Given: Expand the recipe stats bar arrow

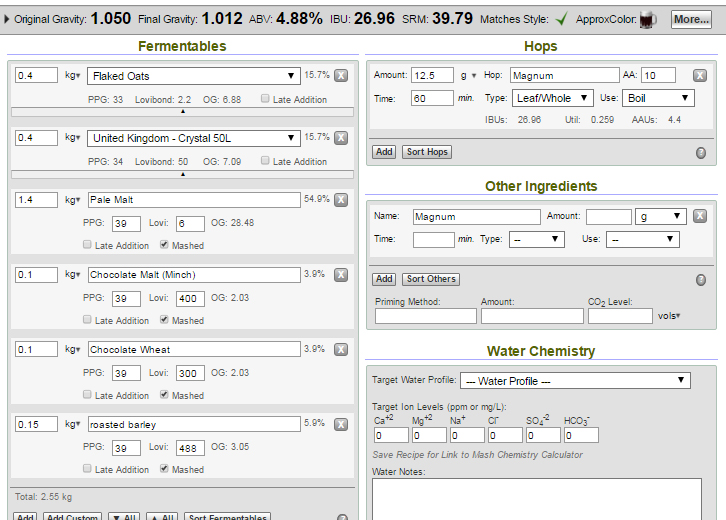Looking at the screenshot, I should (x=7, y=19).
